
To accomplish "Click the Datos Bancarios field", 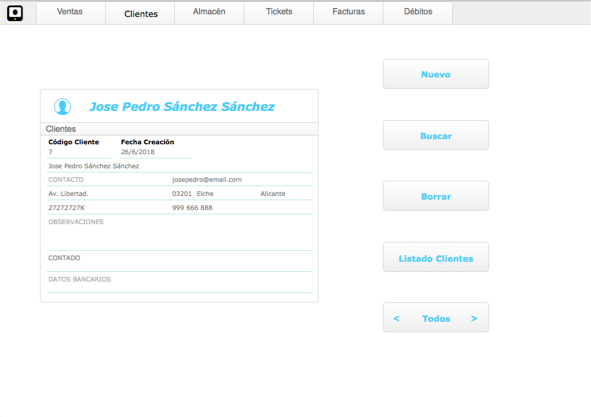I will point(179,284).
